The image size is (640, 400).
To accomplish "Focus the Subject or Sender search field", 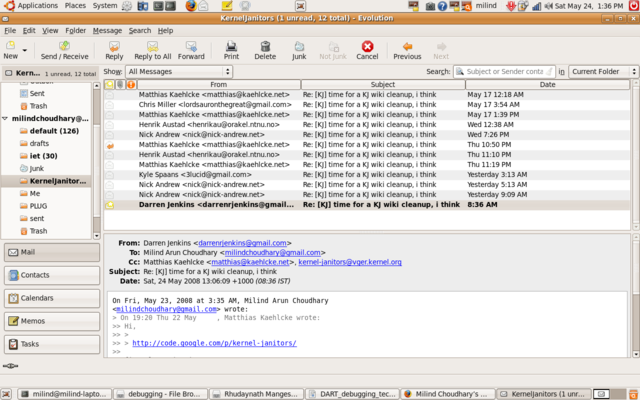I will coord(504,71).
